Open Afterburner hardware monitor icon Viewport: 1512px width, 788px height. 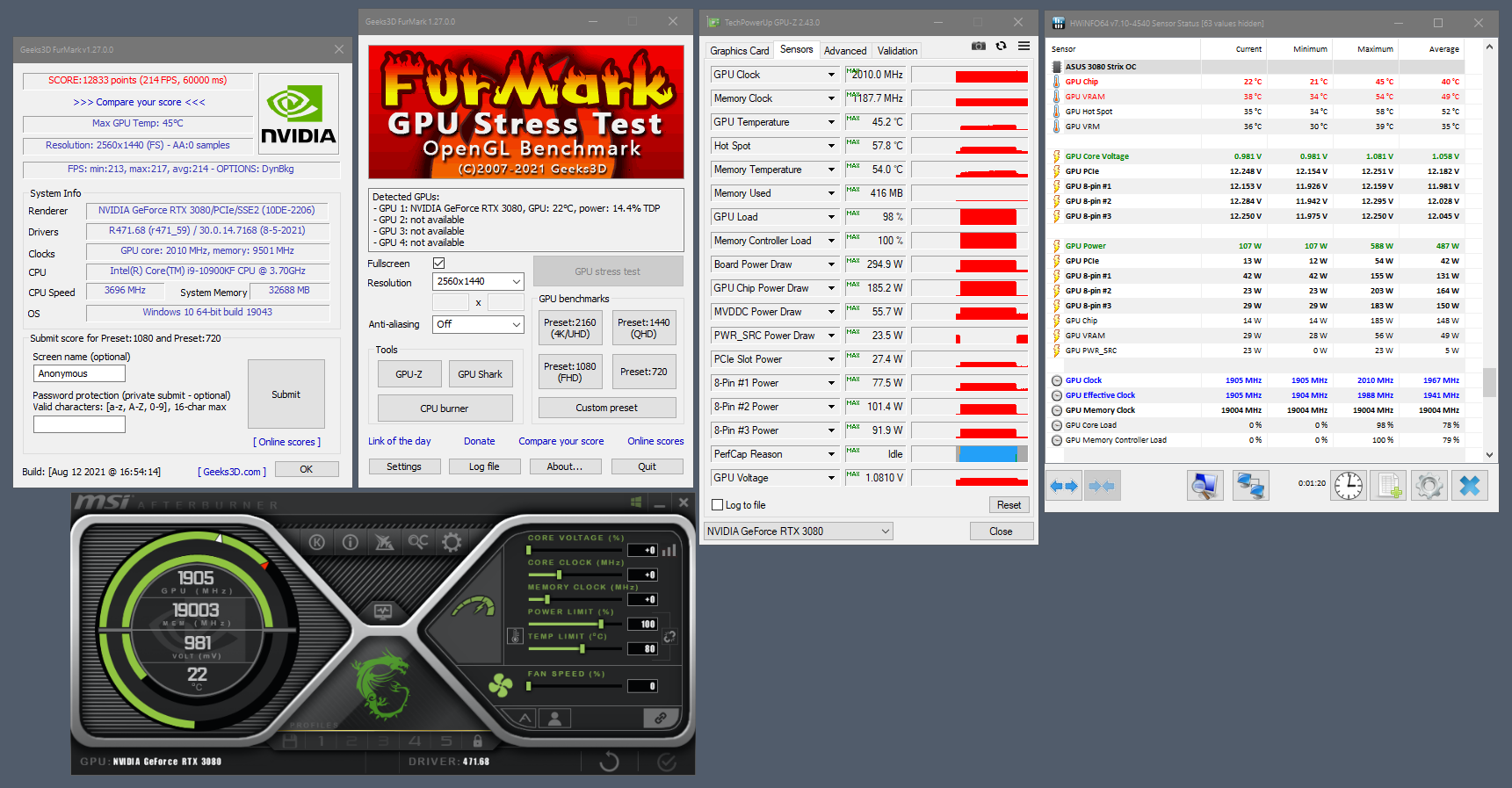383,611
